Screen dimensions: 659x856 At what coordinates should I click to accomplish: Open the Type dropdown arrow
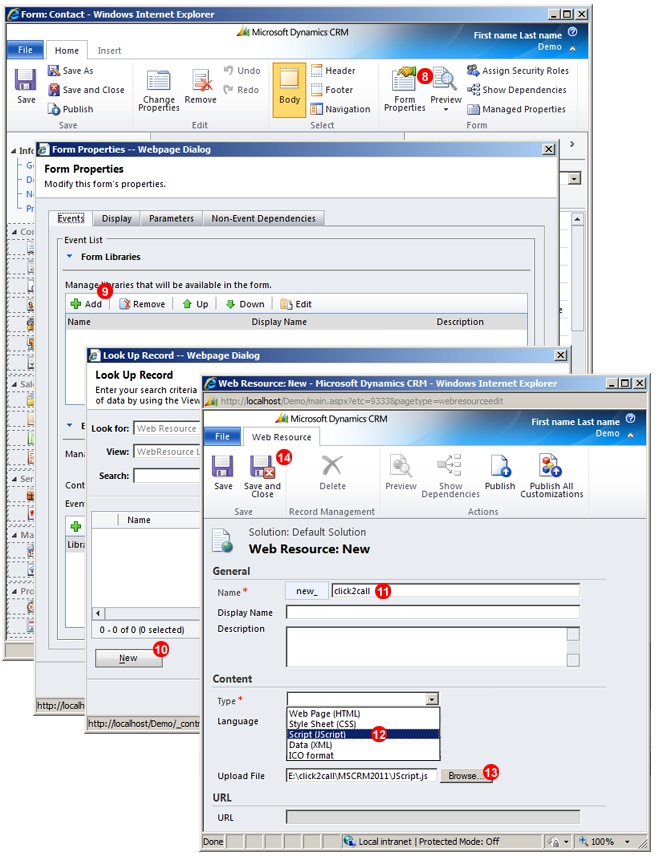click(431, 699)
